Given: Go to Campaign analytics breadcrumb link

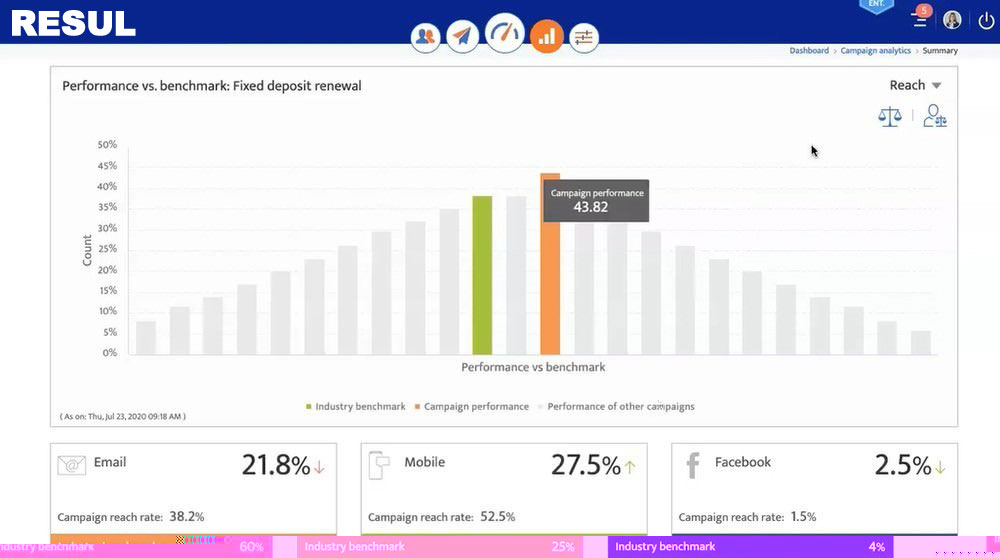Looking at the screenshot, I should (875, 50).
